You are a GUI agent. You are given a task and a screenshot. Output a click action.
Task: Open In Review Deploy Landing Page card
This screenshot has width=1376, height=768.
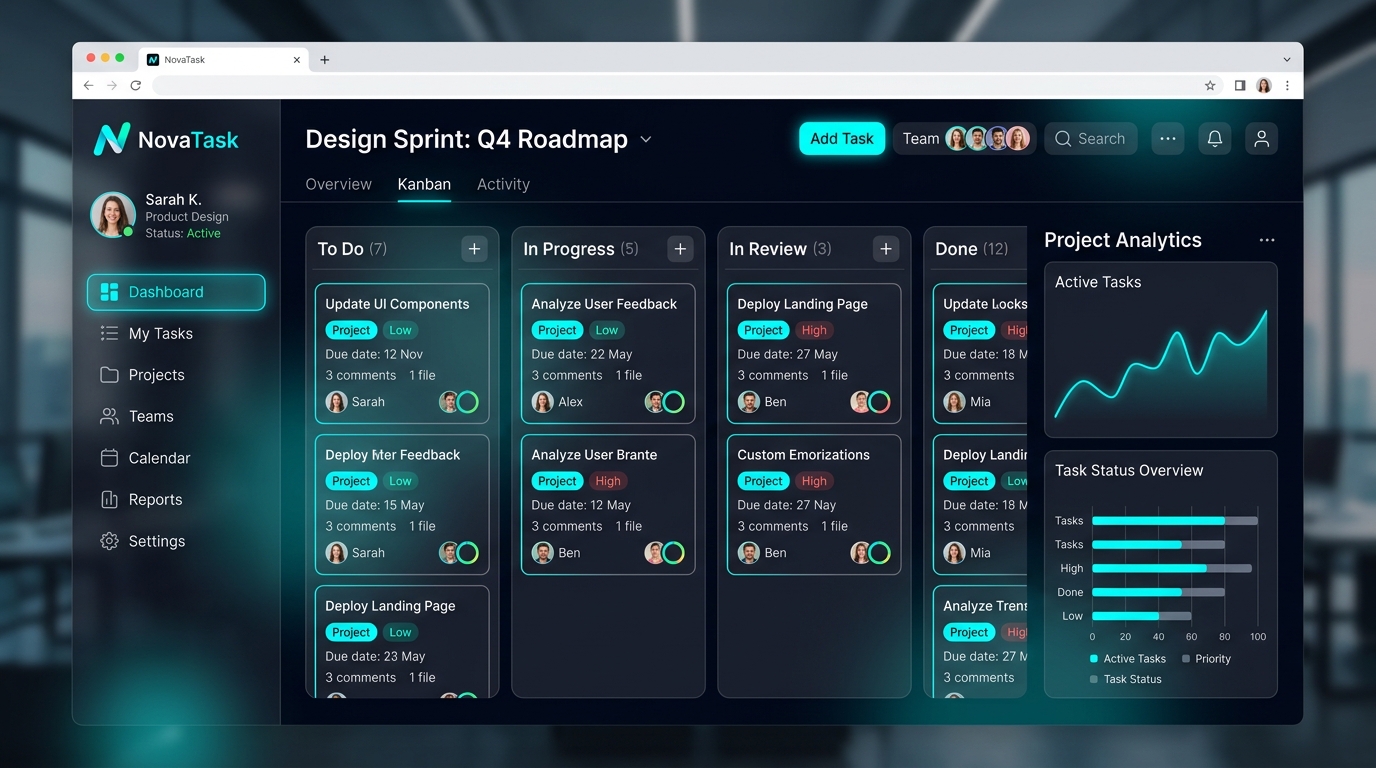[x=814, y=353]
